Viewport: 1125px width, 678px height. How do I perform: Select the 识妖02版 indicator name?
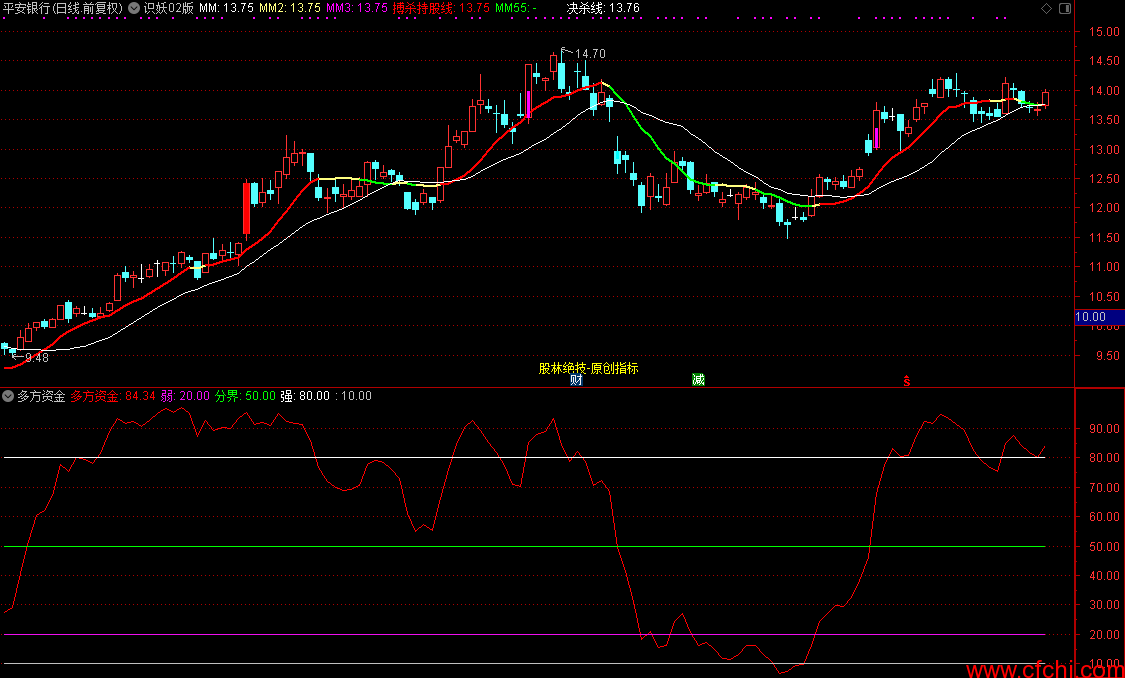(169, 9)
